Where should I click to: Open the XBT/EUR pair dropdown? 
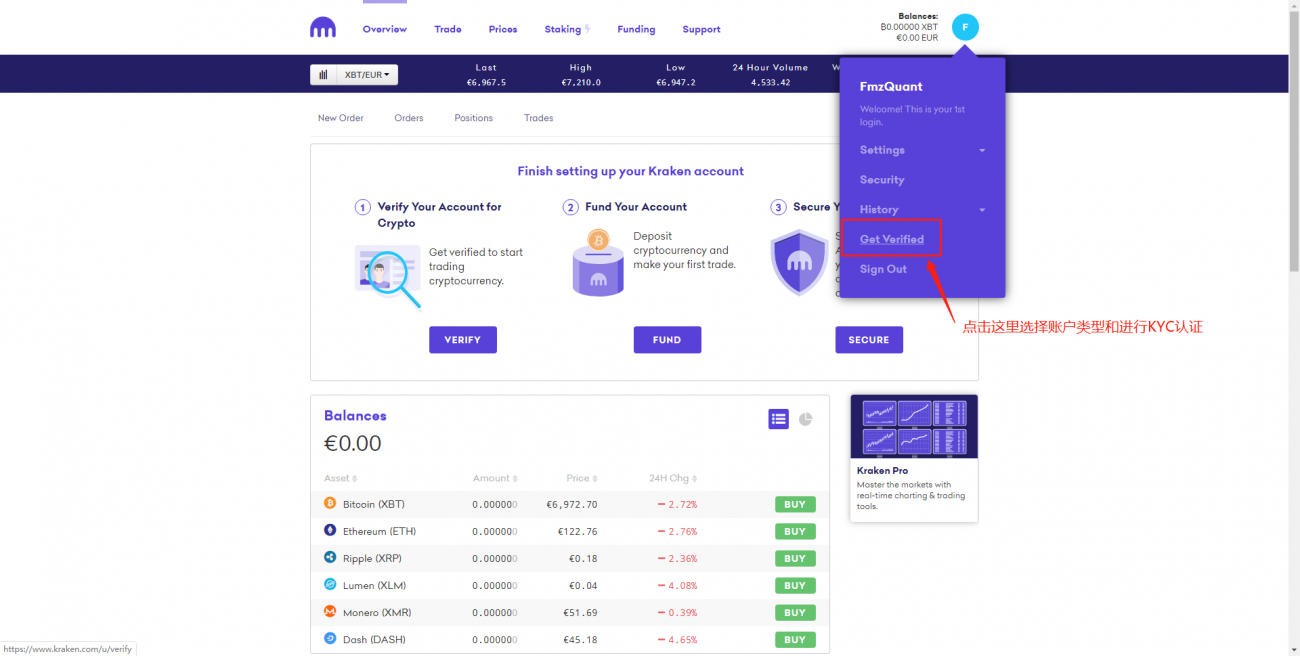(367, 75)
